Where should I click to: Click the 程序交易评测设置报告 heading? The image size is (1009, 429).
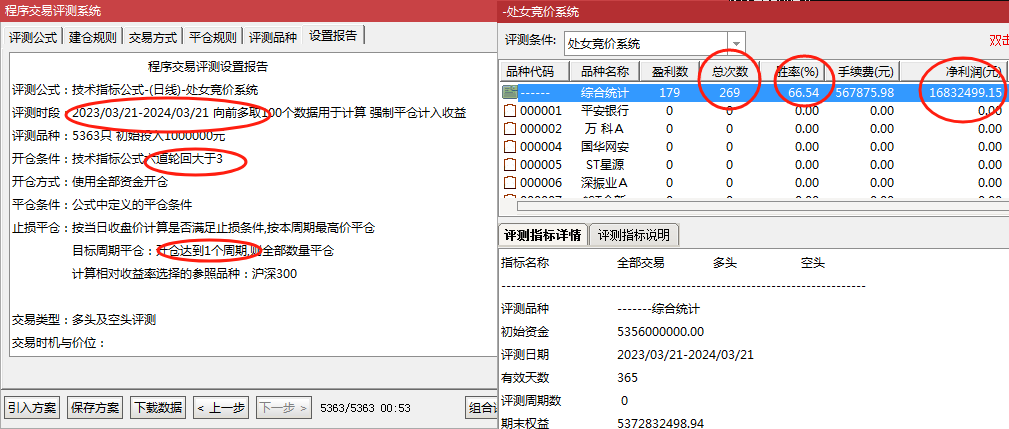tap(208, 66)
